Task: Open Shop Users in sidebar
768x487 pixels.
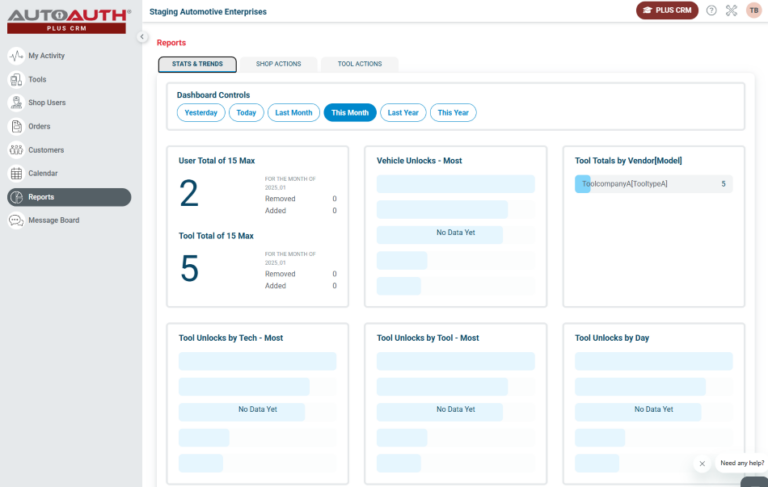Action: click(47, 103)
